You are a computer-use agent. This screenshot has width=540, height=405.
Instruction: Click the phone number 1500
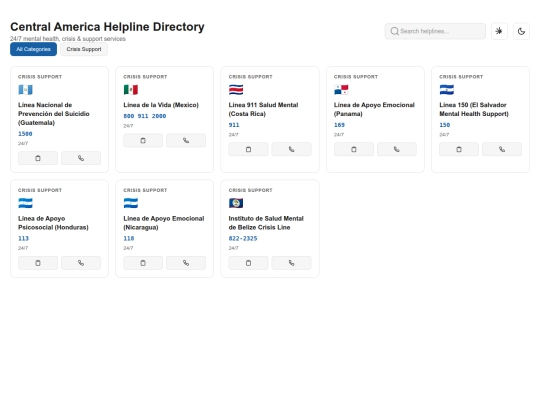(25, 134)
